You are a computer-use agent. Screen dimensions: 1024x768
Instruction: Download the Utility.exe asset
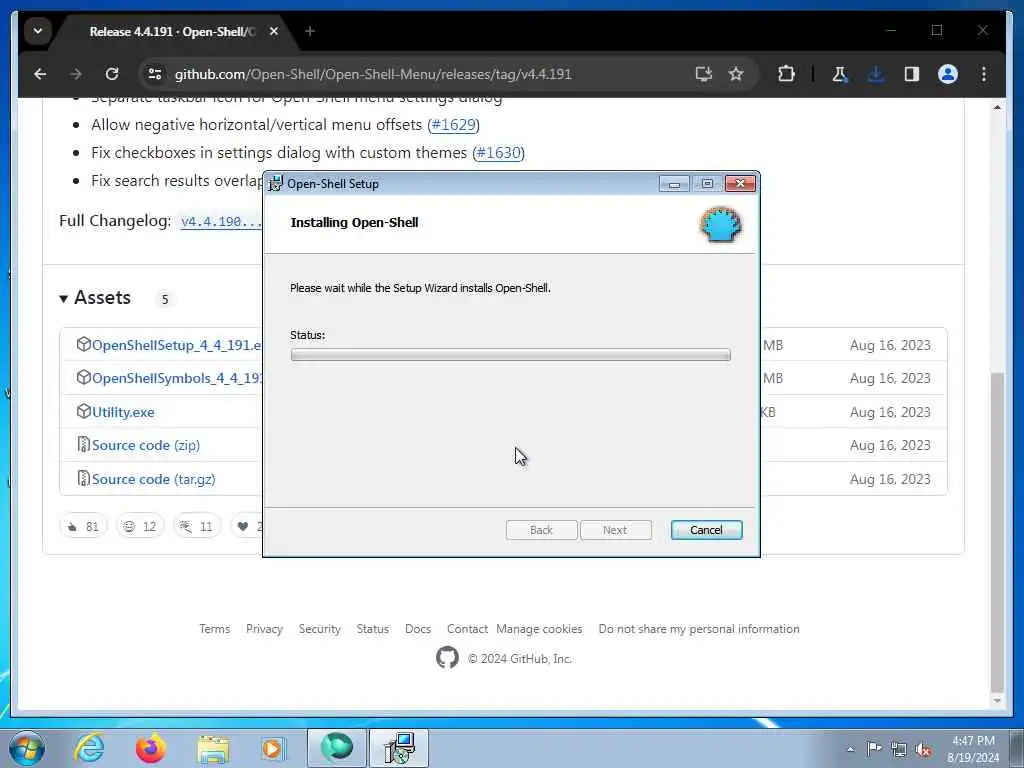(123, 412)
